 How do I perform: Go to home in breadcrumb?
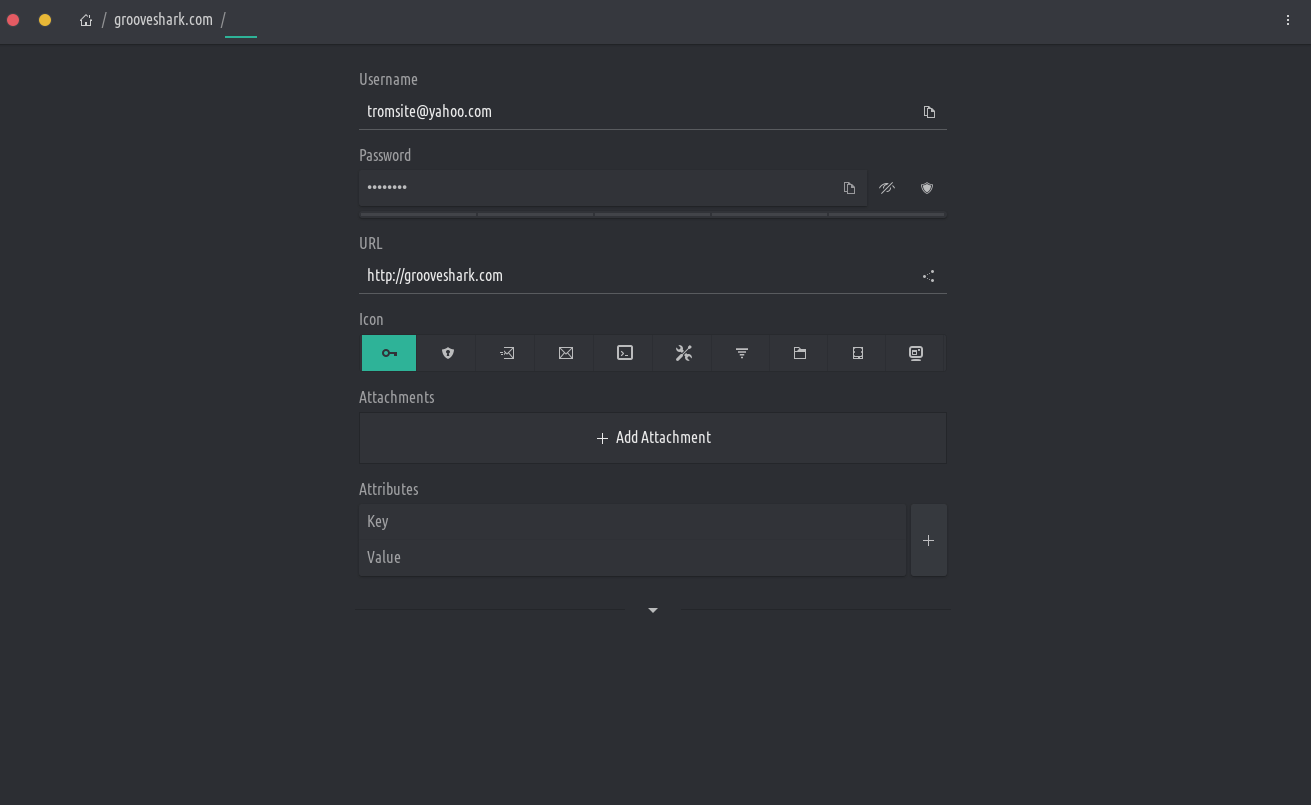coord(86,20)
